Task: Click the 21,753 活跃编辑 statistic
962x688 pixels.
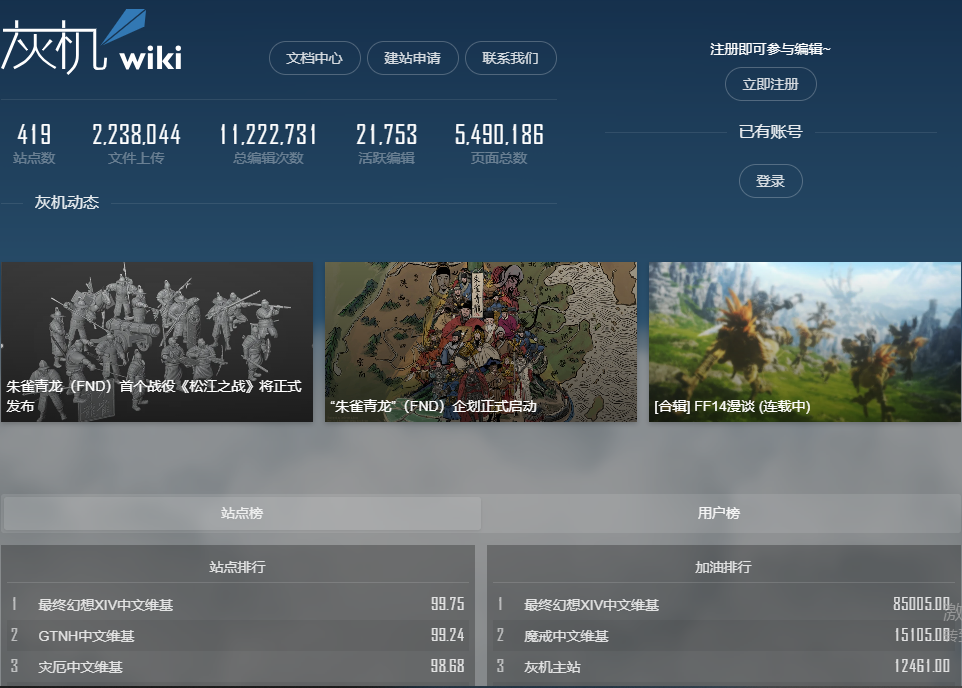Action: point(387,144)
